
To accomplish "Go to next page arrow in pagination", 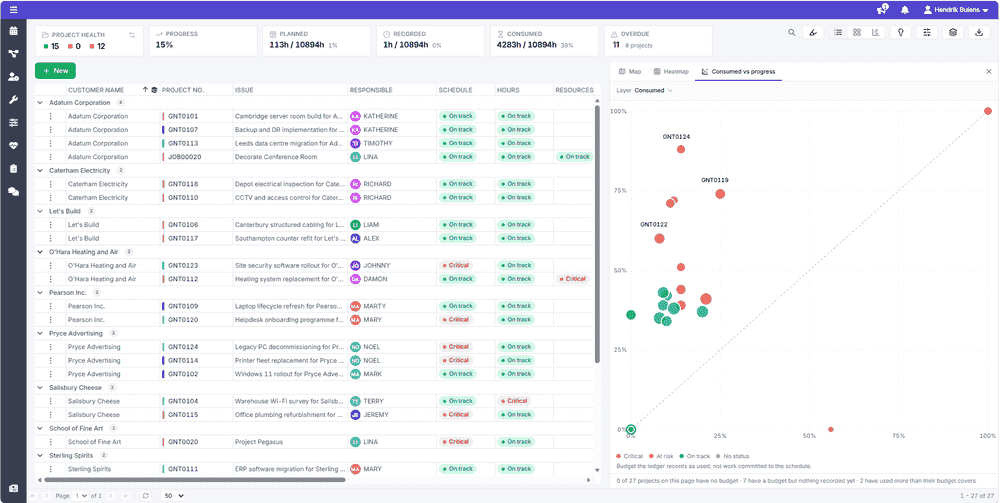I will [110, 495].
